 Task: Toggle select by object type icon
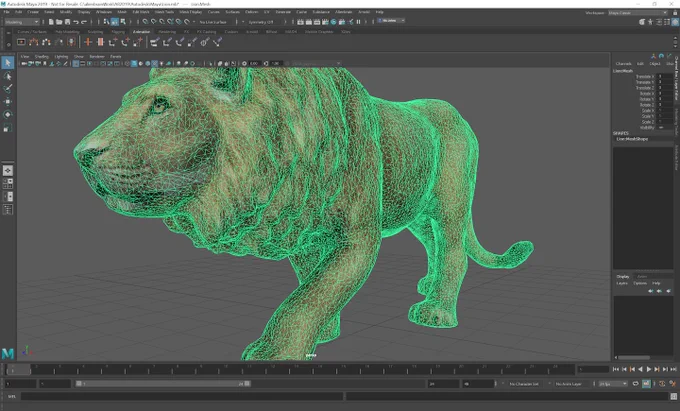point(114,21)
